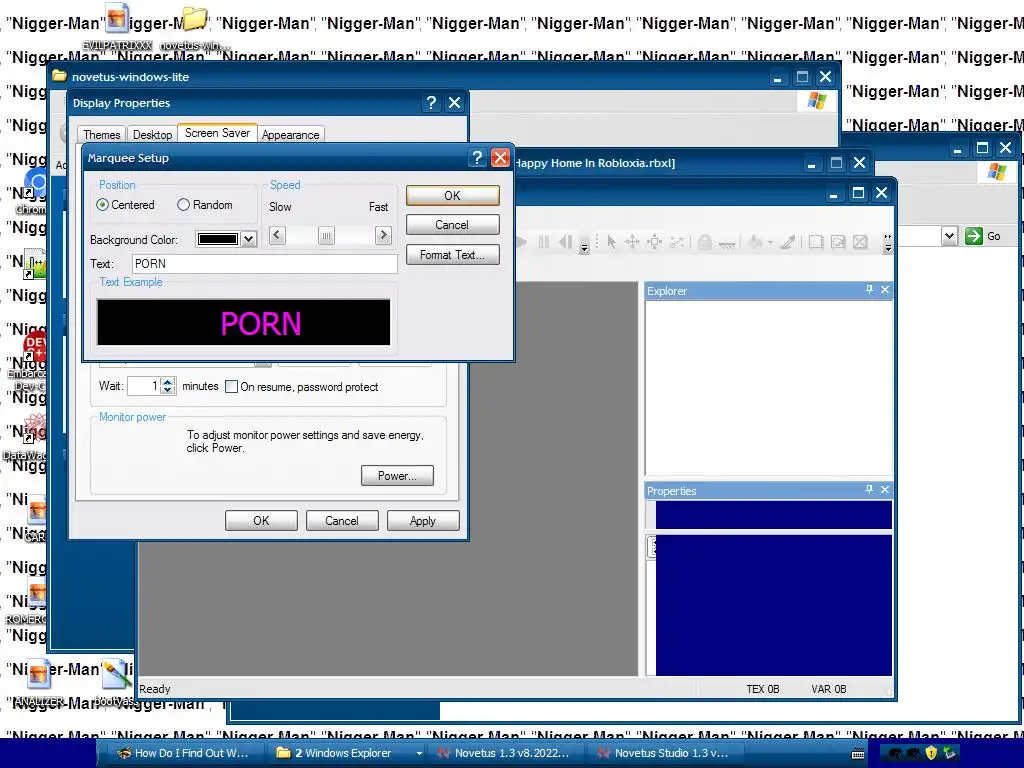The height and width of the screenshot is (768, 1024).
Task: Click the Ungroup icon in the Studio toolbar
Action: (x=838, y=242)
